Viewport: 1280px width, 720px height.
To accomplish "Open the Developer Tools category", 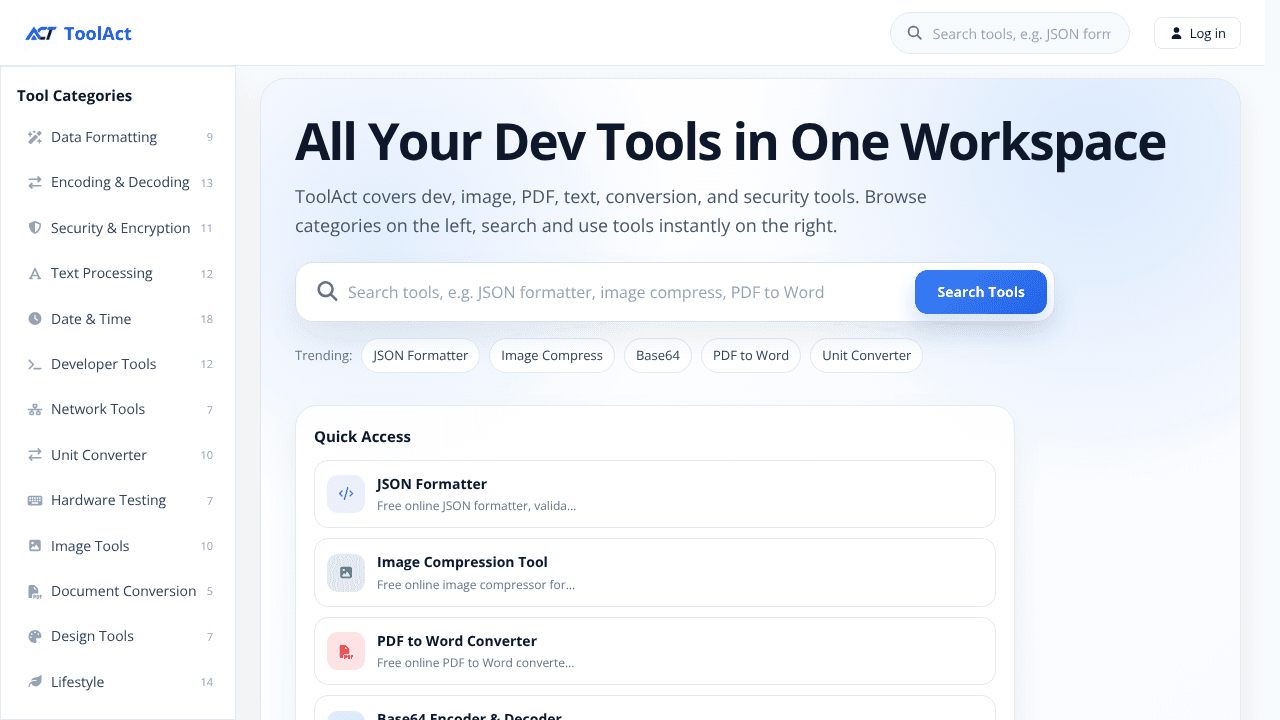I will 118,364.
